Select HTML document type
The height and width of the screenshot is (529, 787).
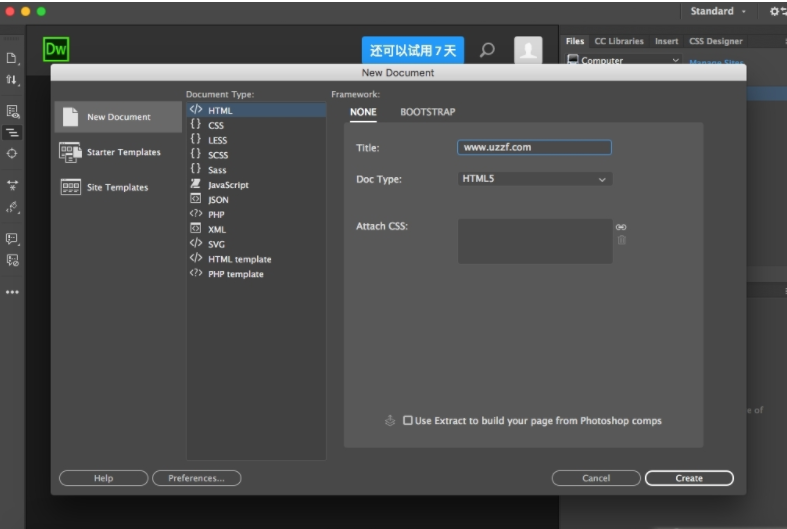coord(256,110)
